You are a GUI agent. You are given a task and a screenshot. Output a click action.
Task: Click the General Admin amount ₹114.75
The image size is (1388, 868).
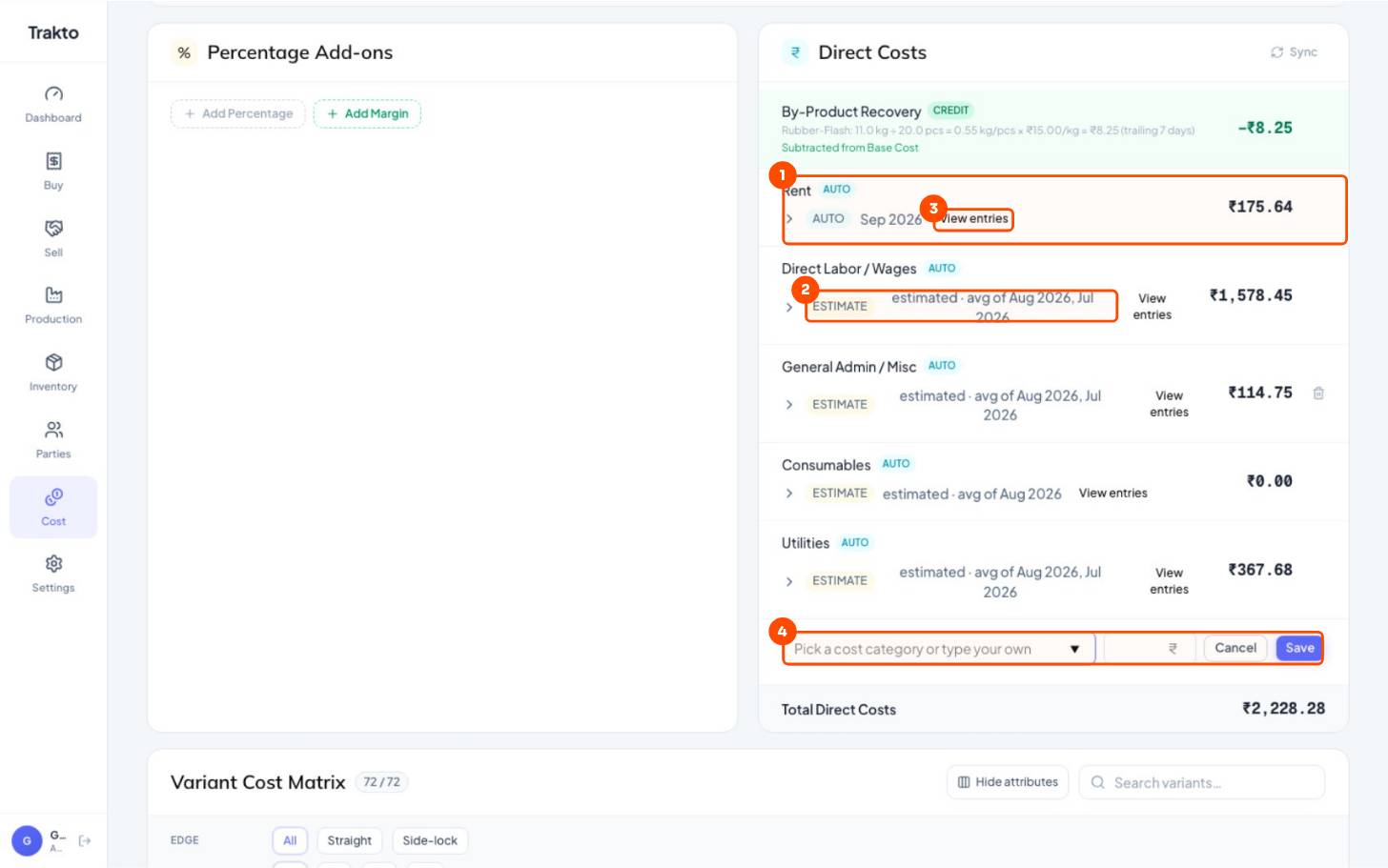coord(1260,393)
